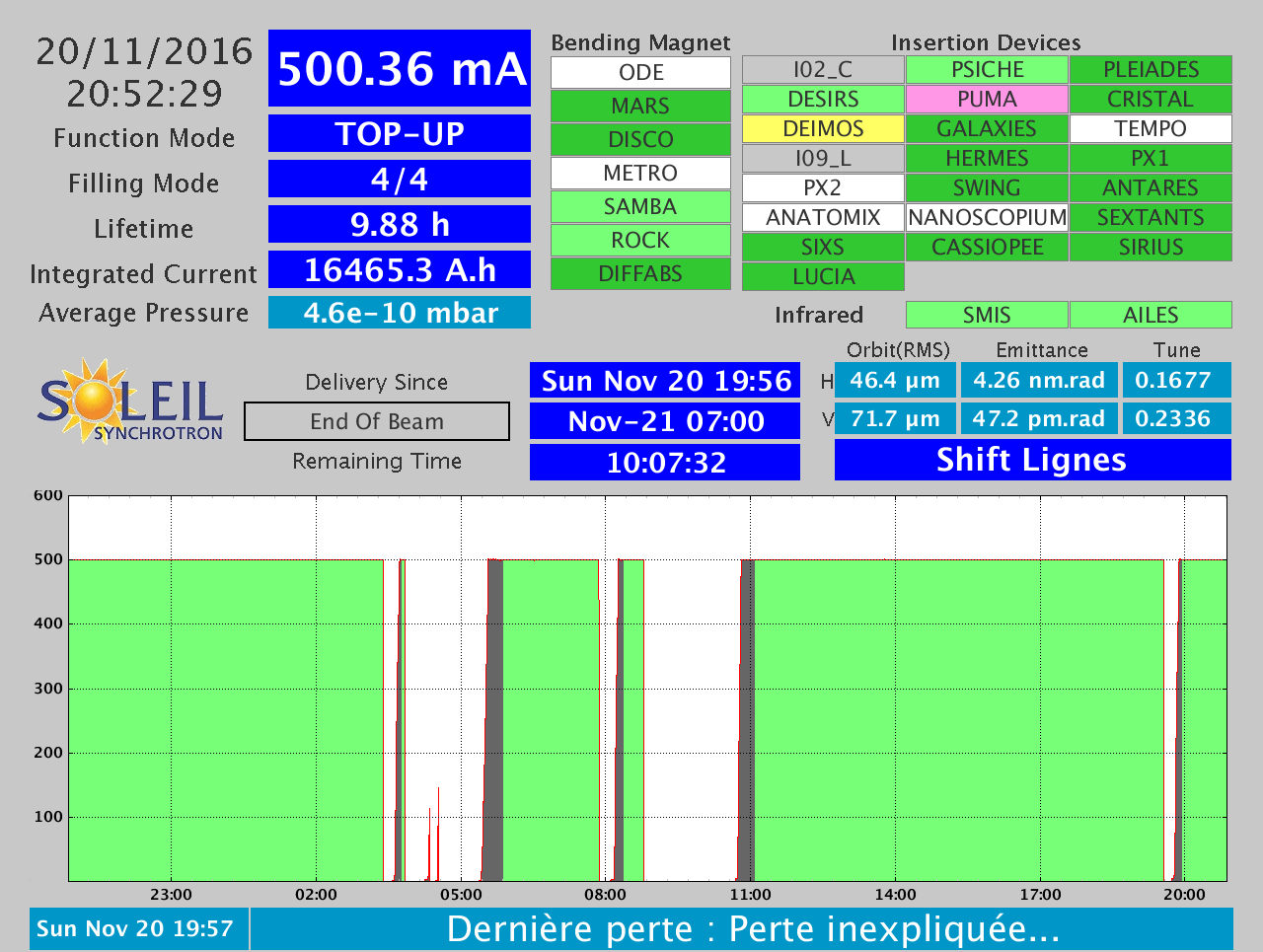Click the I02_C insertion device cell
Viewport: 1263px width, 952px height.
click(823, 69)
